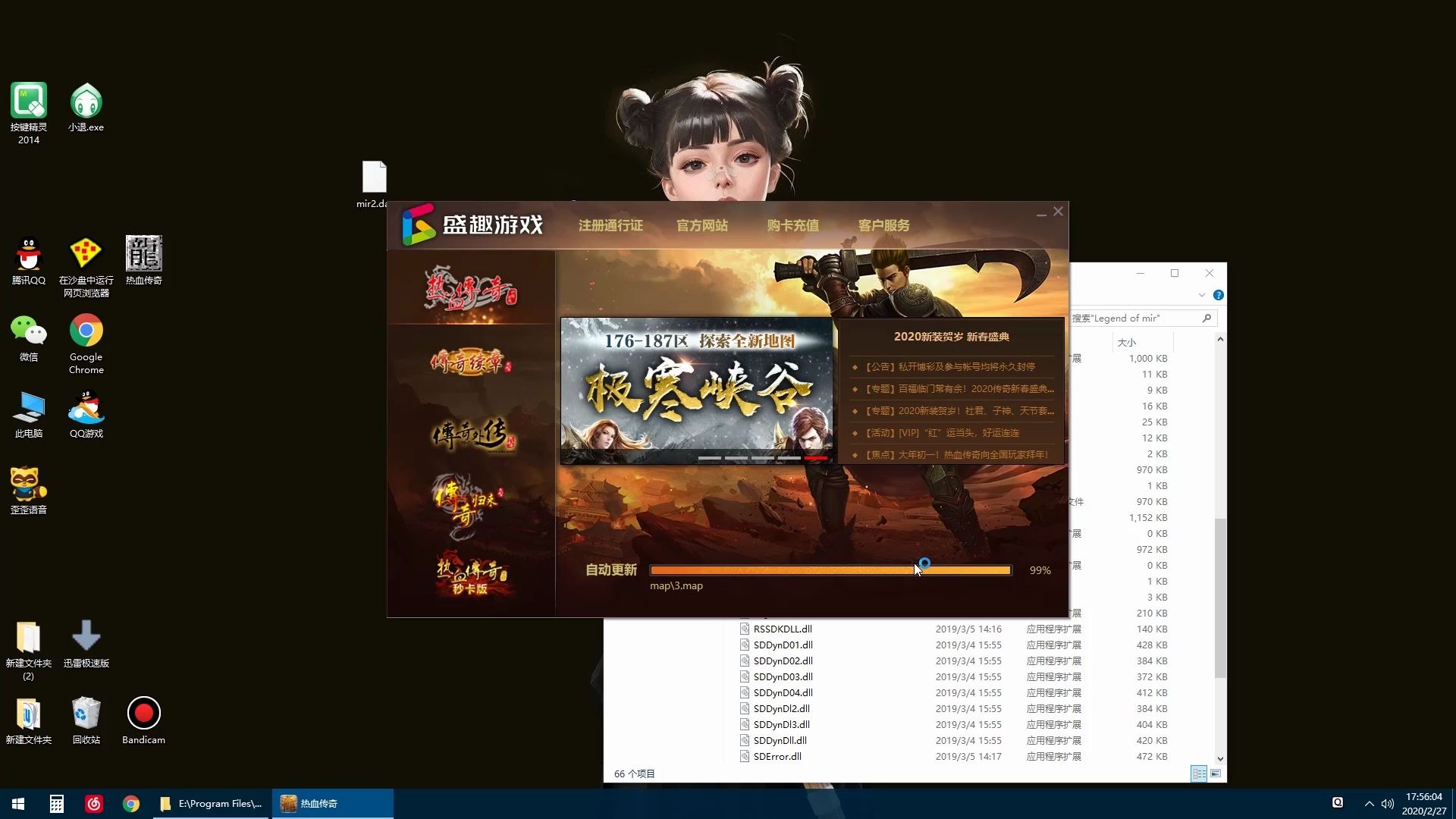Viewport: 1456px width, 819px height.
Task: Open the QQ游戏 desktop icon
Action: (86, 415)
